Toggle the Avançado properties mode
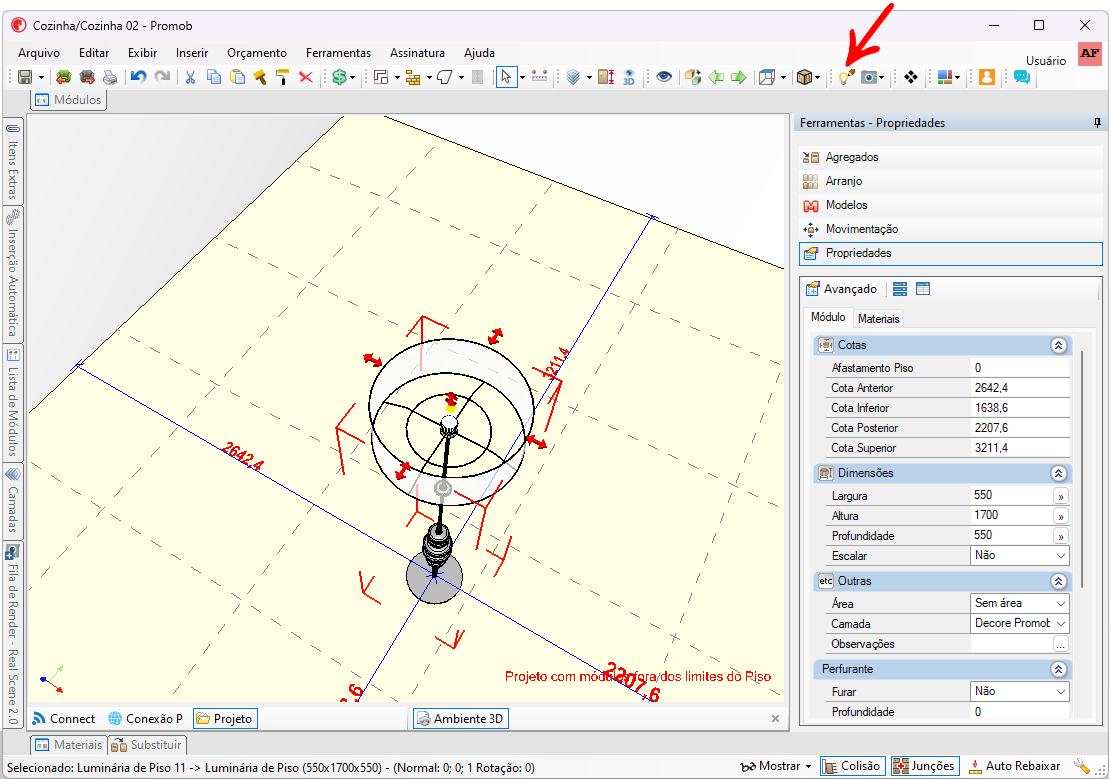Viewport: 1112px width, 779px height. [842, 289]
